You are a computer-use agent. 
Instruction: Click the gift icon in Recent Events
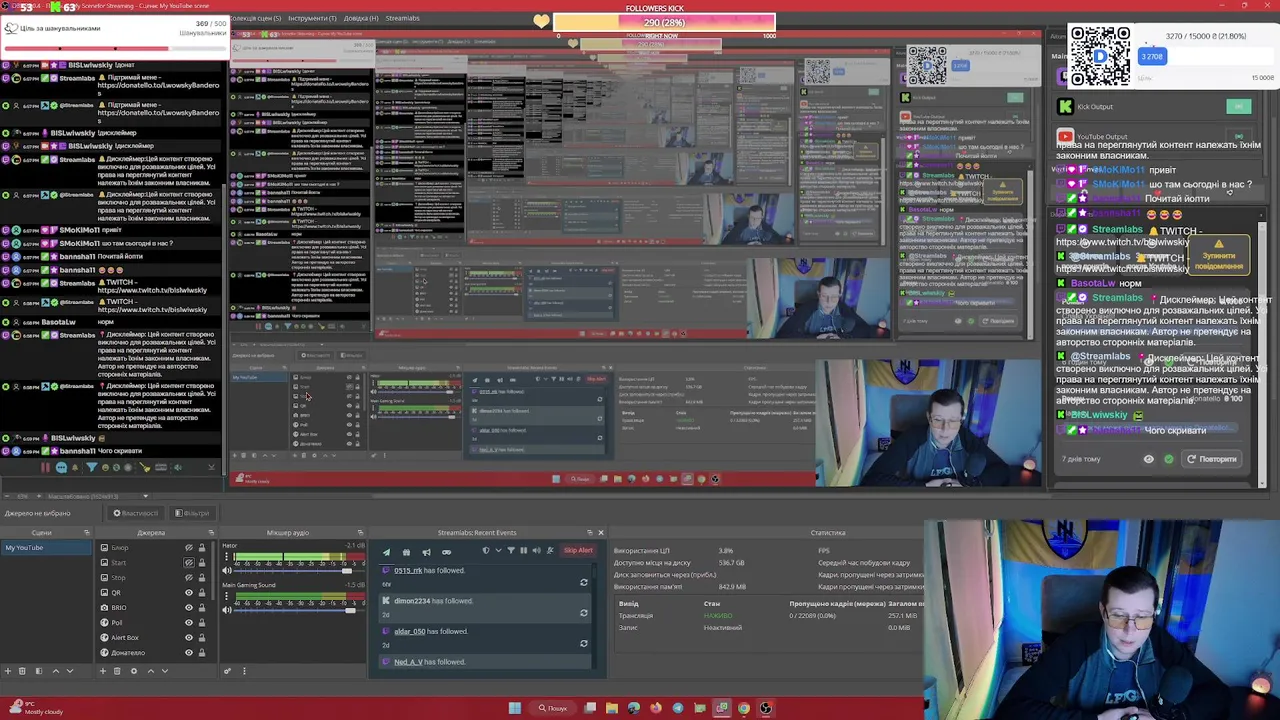[406, 552]
